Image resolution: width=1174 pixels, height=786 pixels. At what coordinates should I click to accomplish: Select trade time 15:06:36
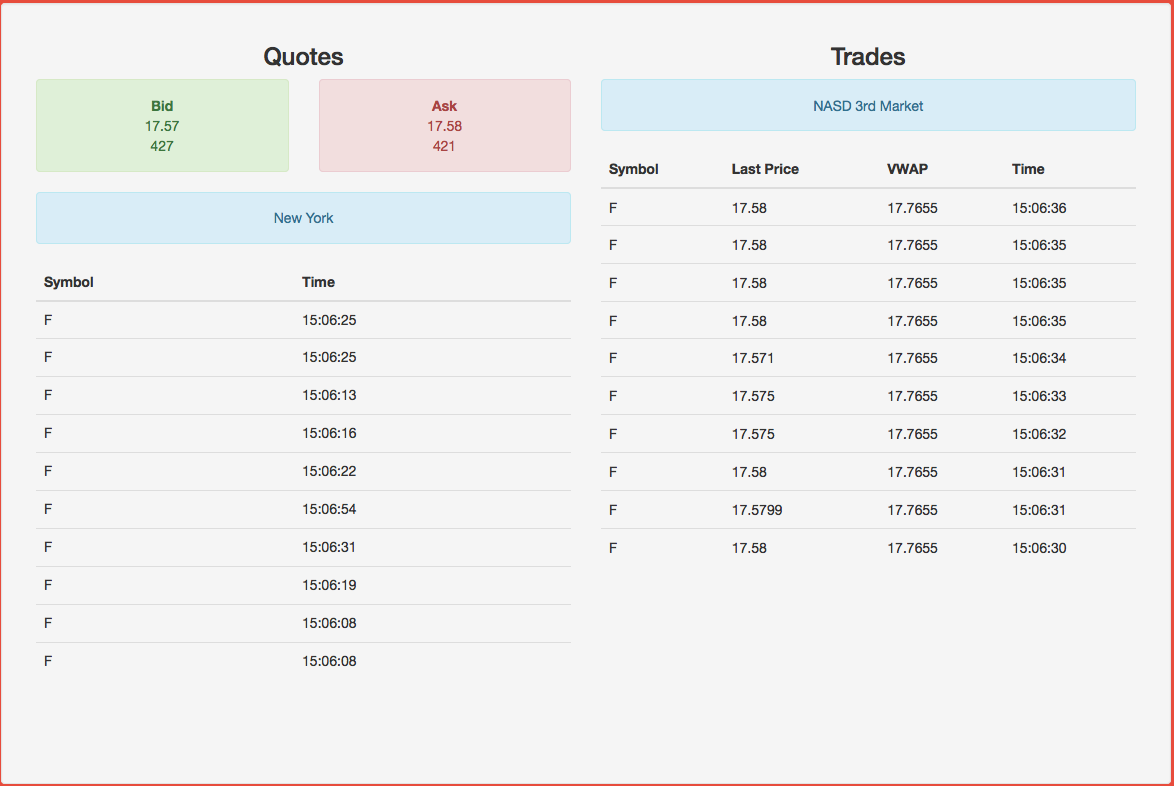pyautogui.click(x=1039, y=208)
